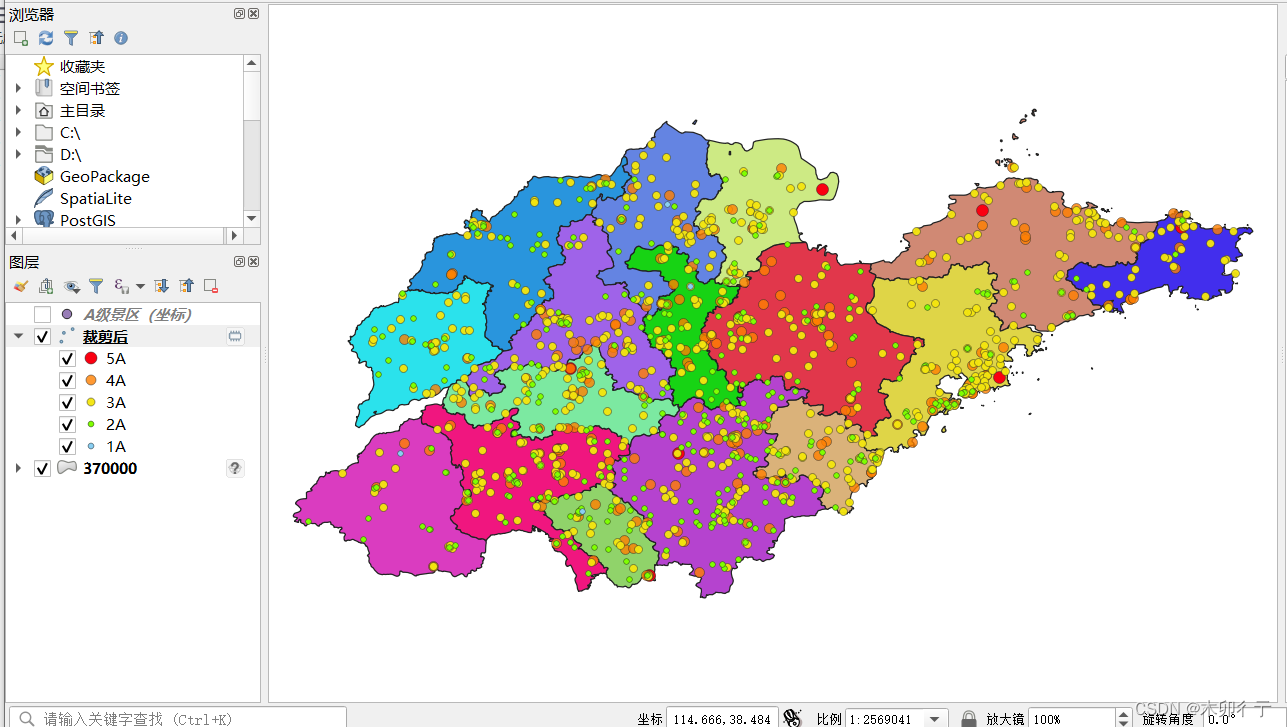1287x727 pixels.
Task: Filter the legend by map content
Action: click(96, 286)
